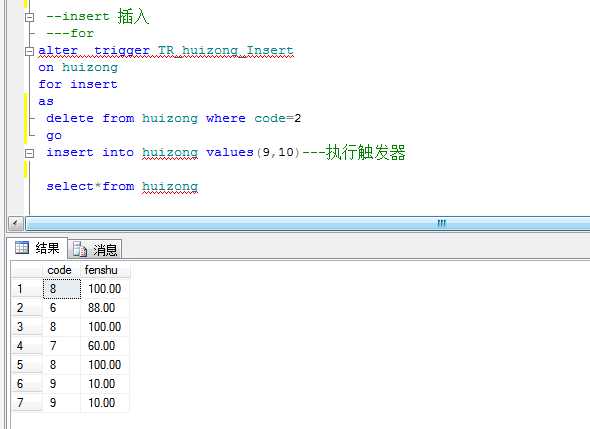
Task: Click the 'go' batch separator line
Action: click(54, 136)
